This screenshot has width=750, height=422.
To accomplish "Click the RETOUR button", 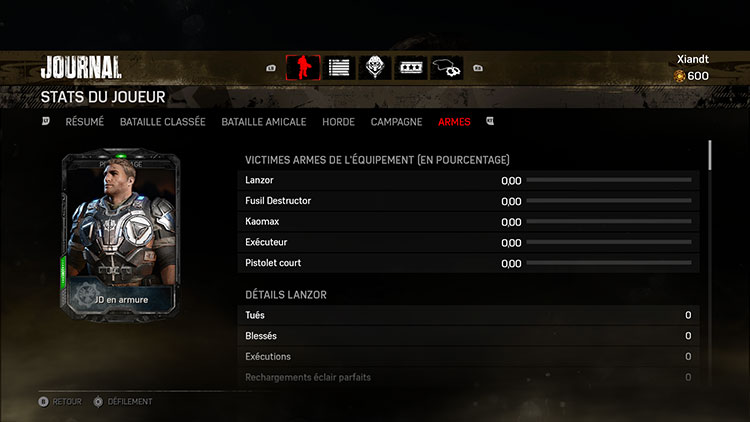I will click(60, 401).
